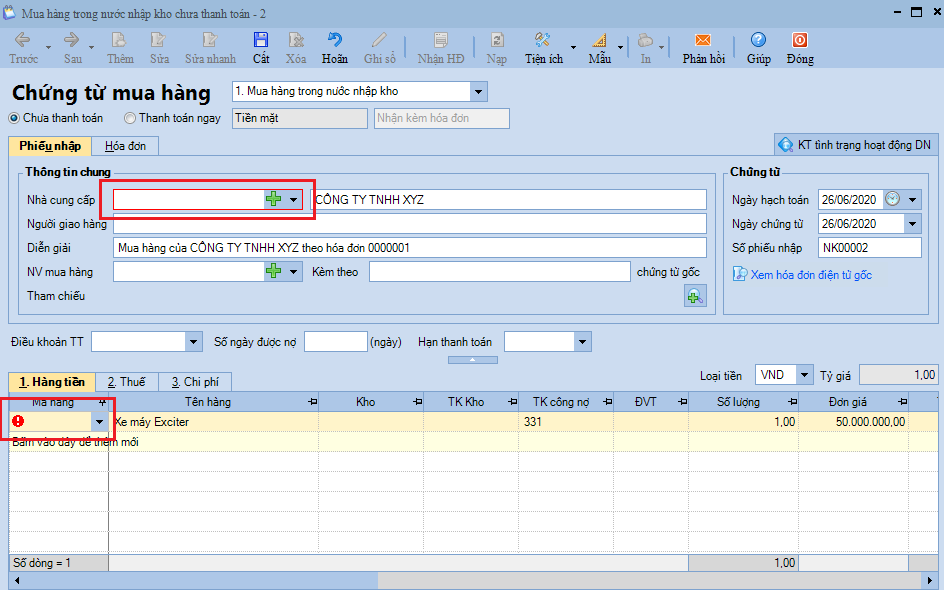Click the Diễn giải description field
The height and width of the screenshot is (590, 944).
[409, 247]
